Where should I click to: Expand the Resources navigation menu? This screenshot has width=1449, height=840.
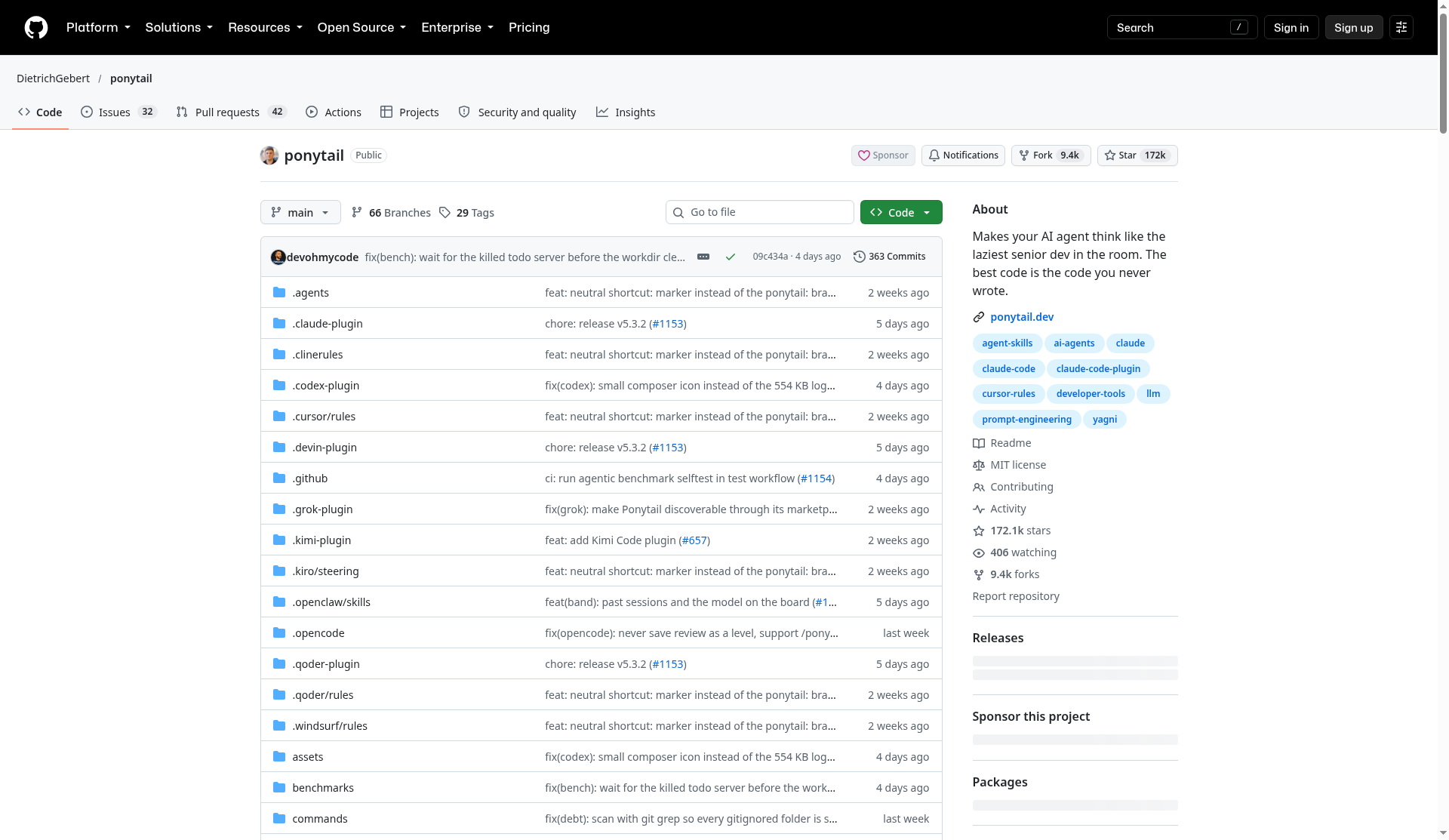coord(265,27)
